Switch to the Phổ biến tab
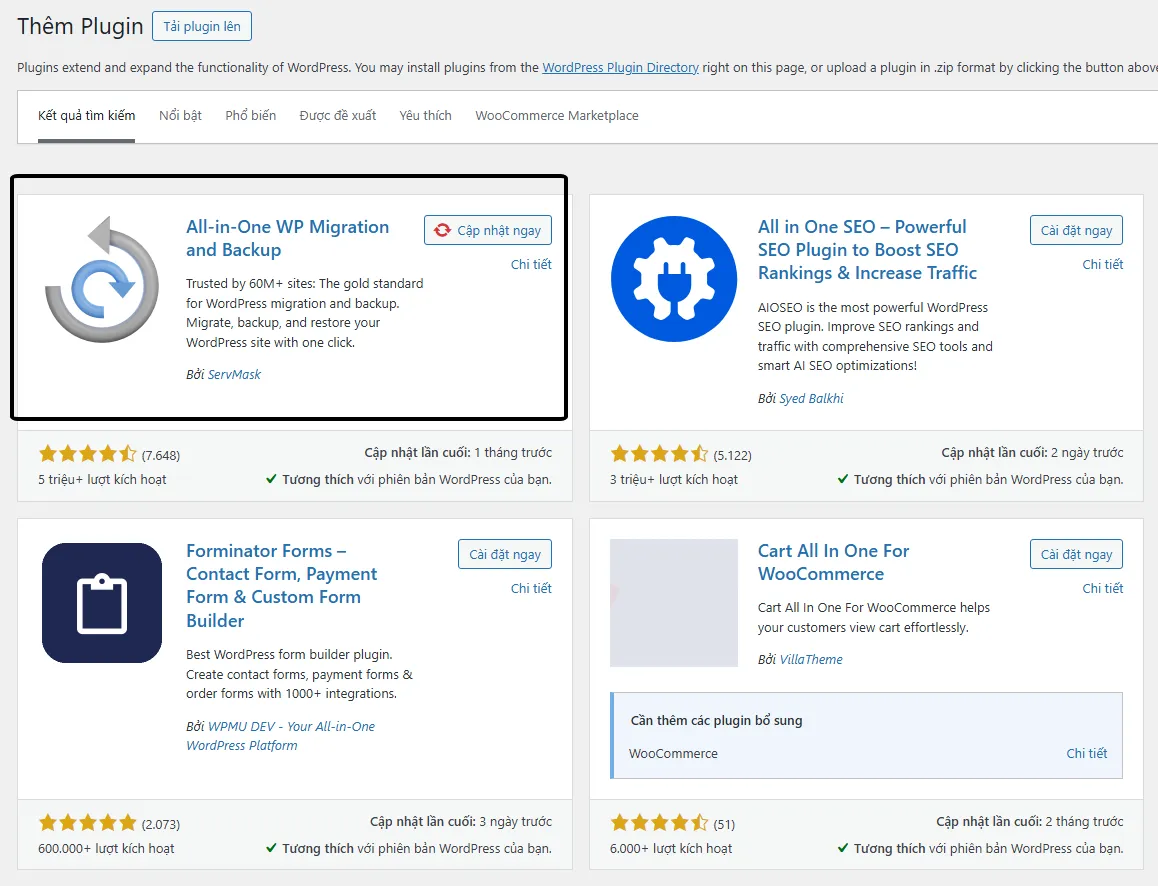The width and height of the screenshot is (1158, 886). pos(250,116)
